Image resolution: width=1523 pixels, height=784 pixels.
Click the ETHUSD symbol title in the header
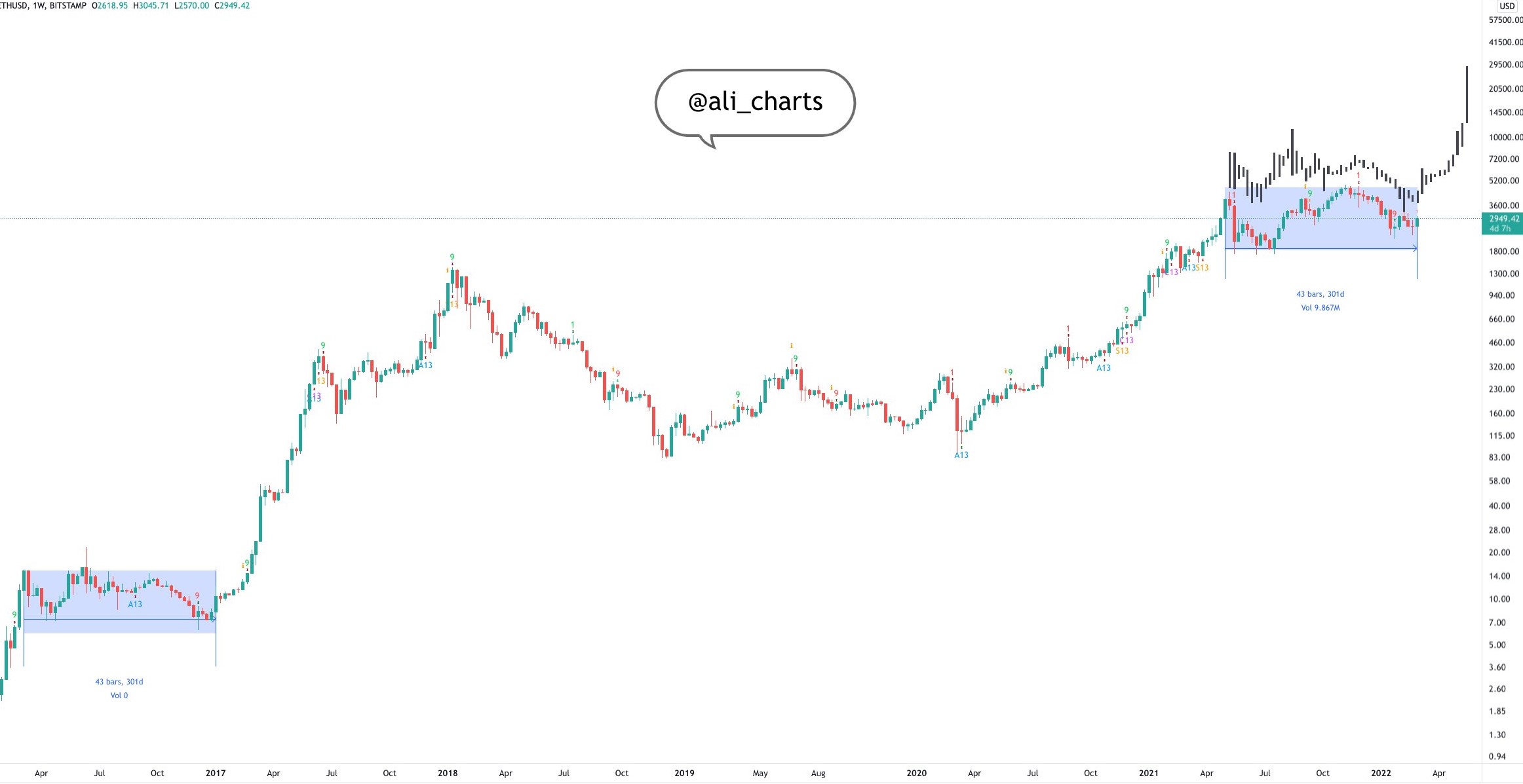click(x=12, y=5)
